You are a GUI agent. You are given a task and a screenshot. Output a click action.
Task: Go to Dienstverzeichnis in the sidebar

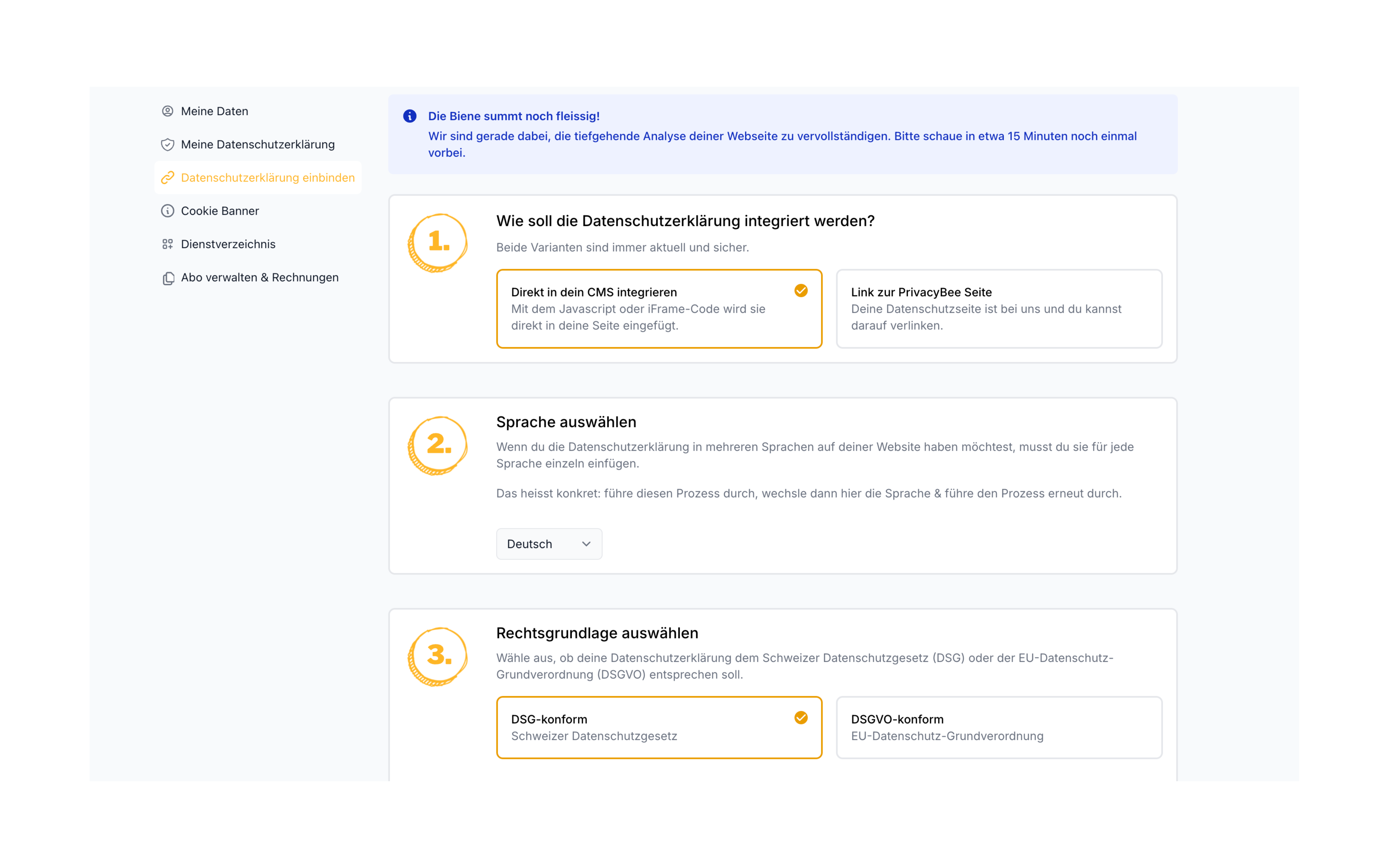[228, 244]
